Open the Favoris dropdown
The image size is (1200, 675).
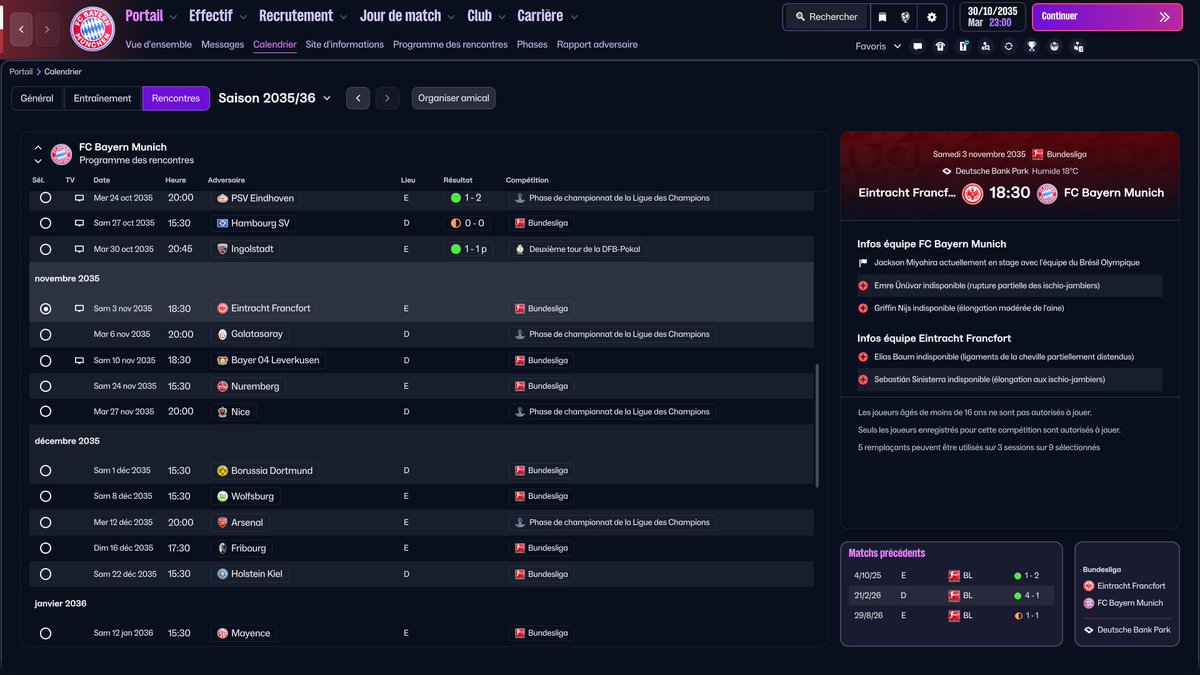[x=878, y=46]
